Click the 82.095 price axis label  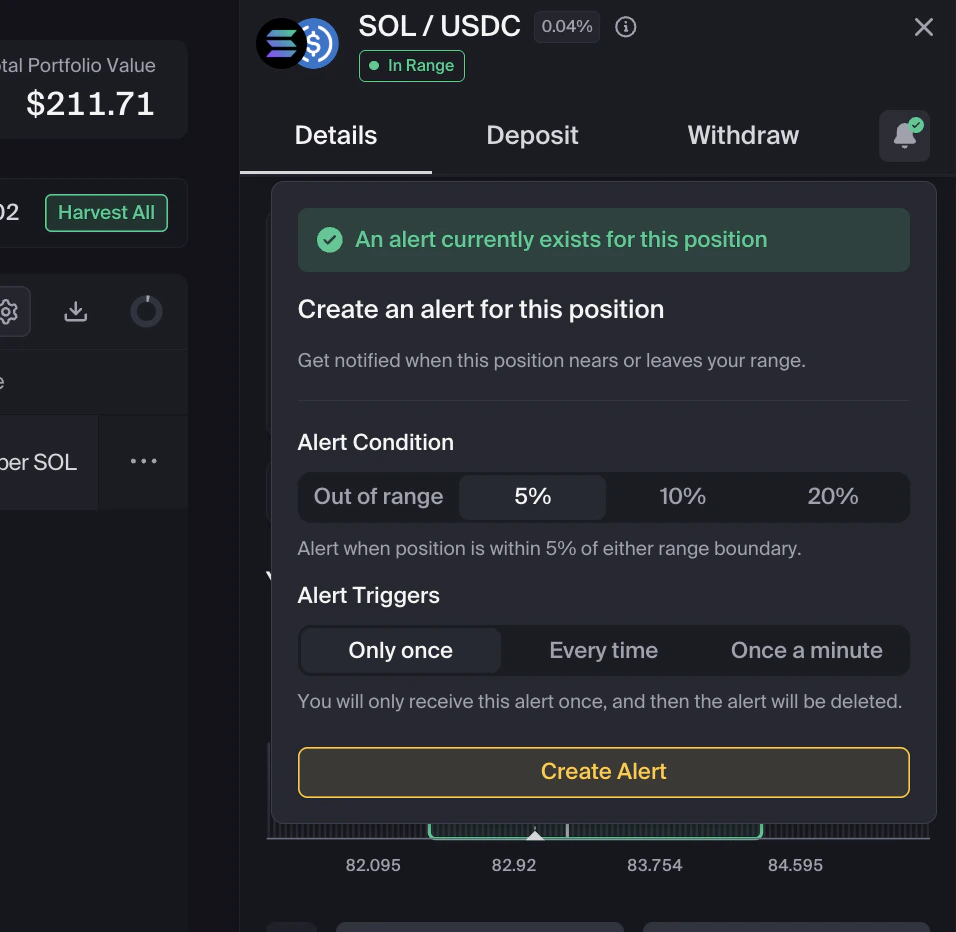coord(373,865)
